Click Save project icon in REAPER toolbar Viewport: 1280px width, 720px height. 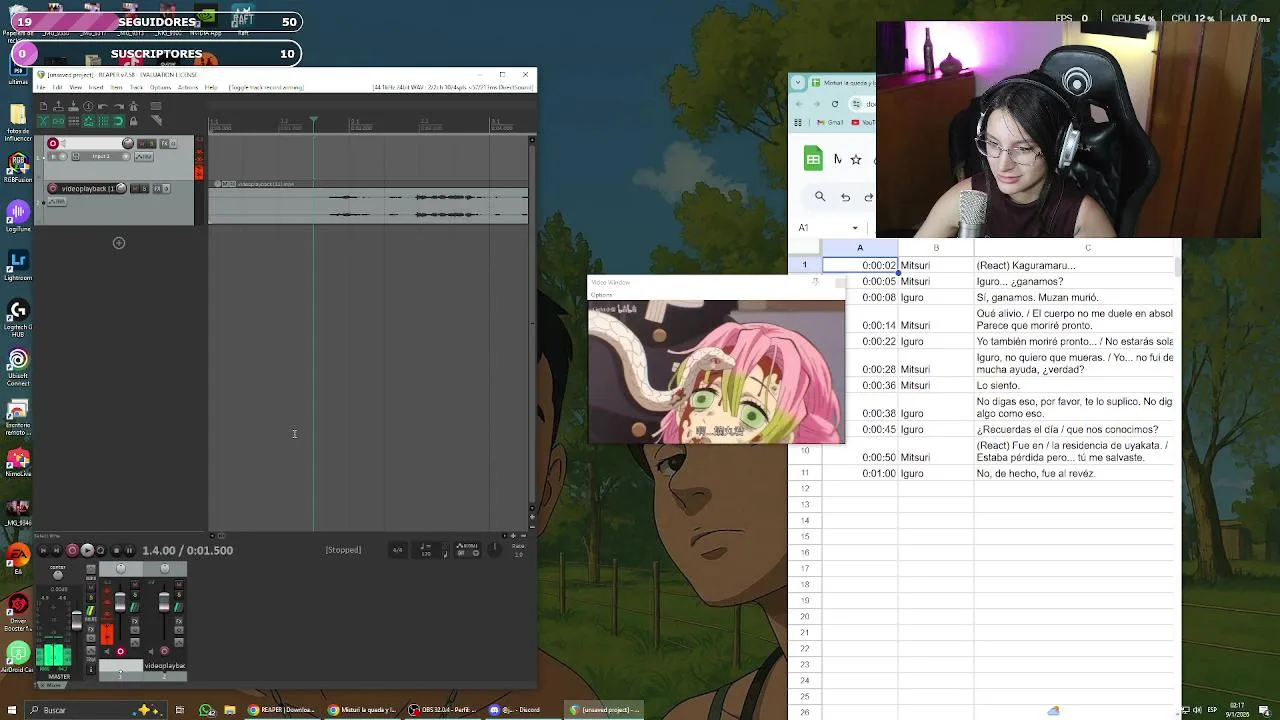(x=73, y=106)
